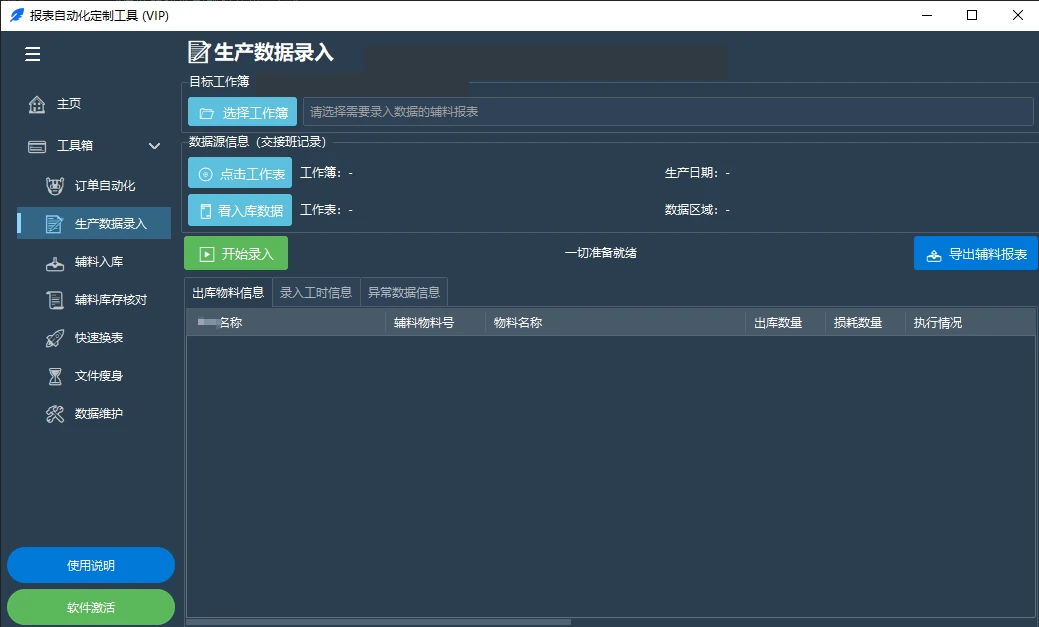Click the 生产数据录入 page title icon
This screenshot has height=627, width=1039.
point(199,52)
